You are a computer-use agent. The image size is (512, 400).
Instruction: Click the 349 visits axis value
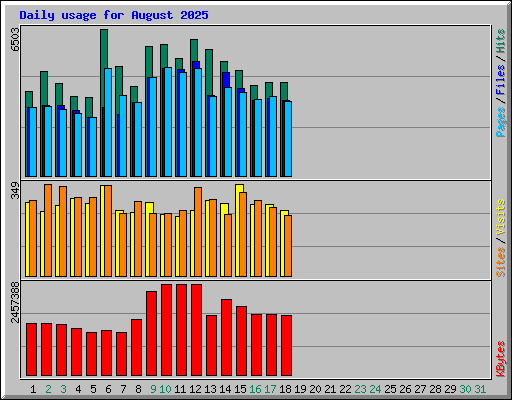click(15, 191)
